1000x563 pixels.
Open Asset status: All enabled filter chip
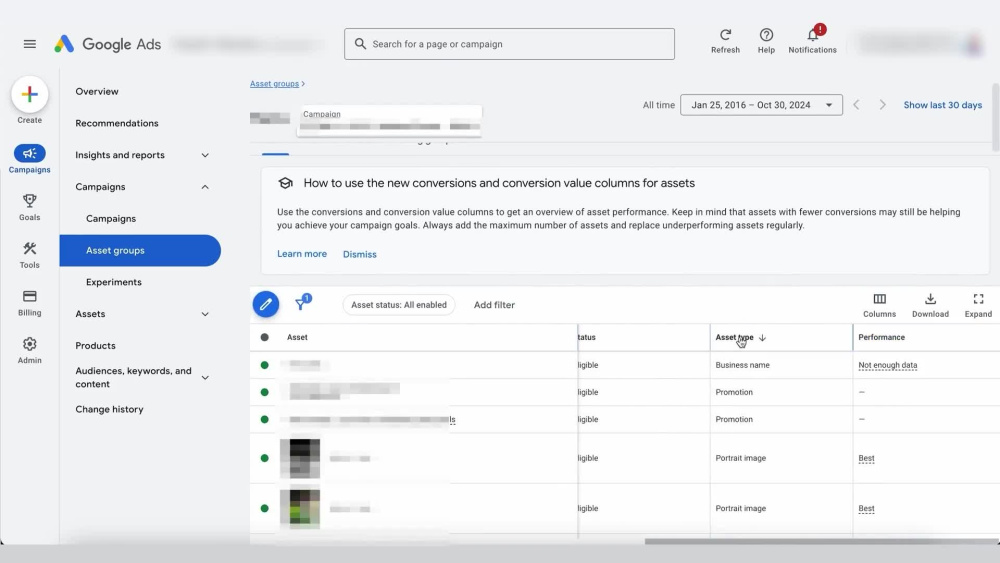click(399, 305)
